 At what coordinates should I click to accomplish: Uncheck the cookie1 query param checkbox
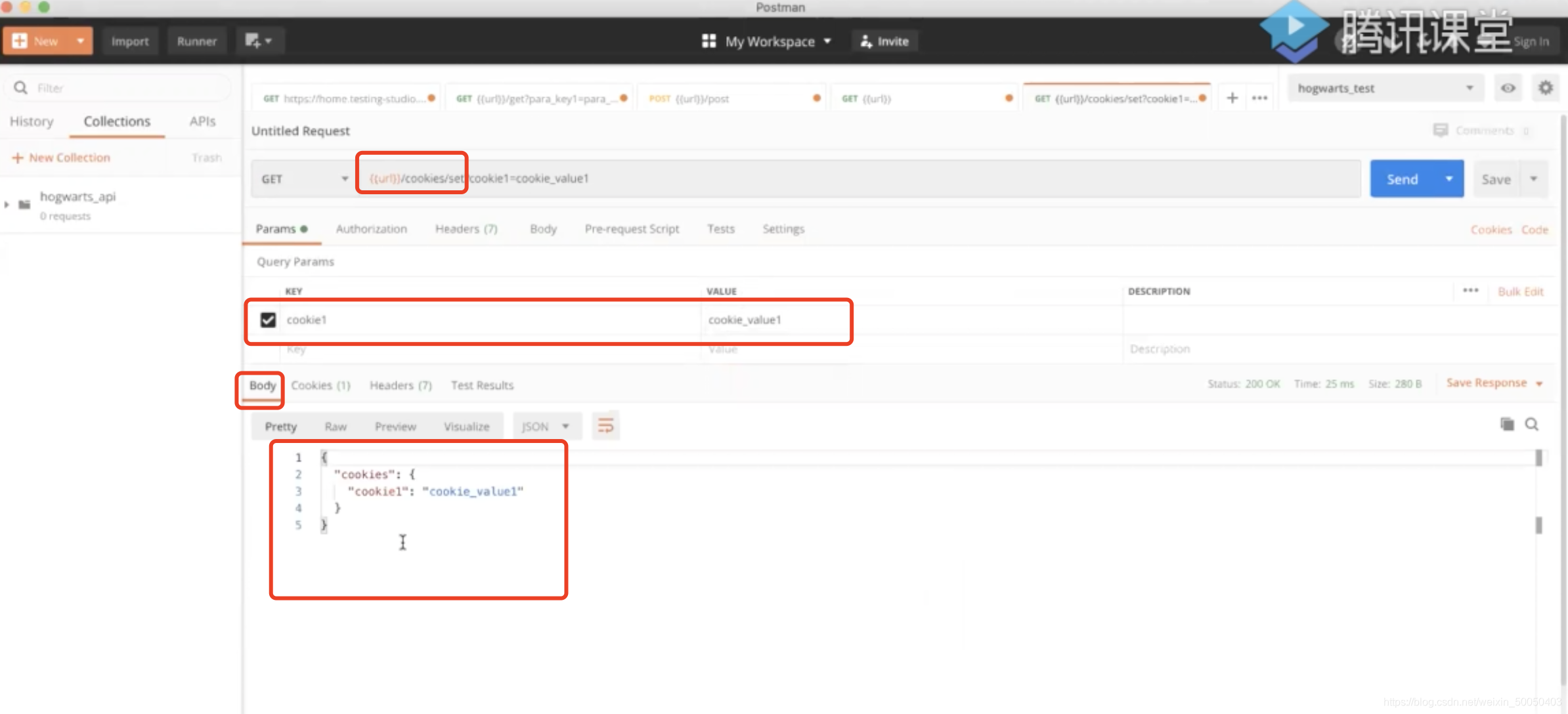coord(268,320)
